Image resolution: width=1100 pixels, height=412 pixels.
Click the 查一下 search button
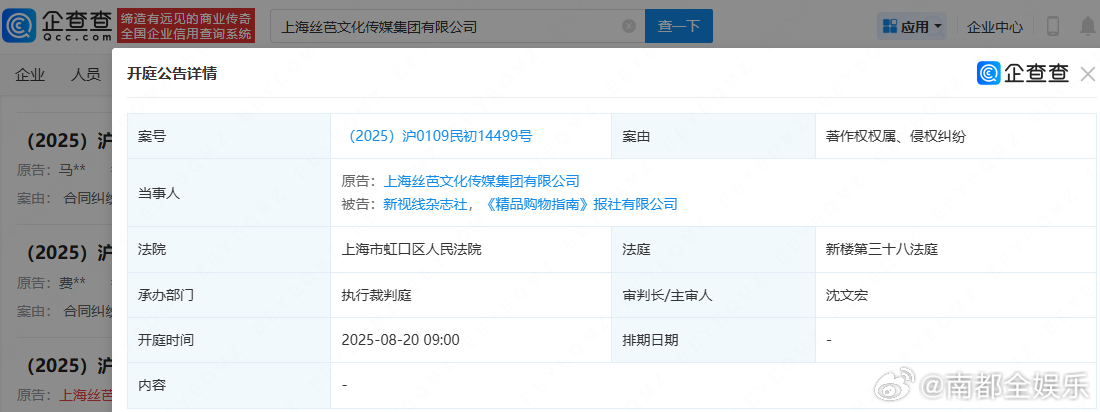(x=678, y=27)
